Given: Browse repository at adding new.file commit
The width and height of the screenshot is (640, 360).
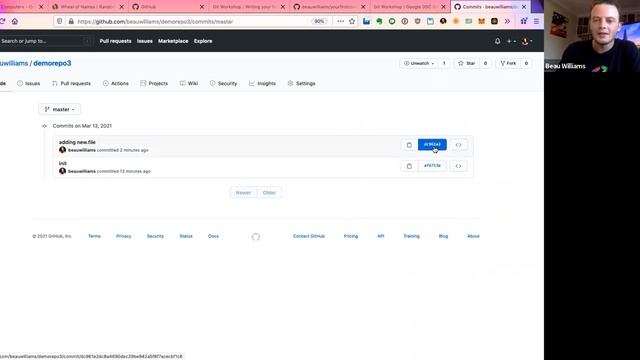Looking at the screenshot, I should (x=458, y=145).
